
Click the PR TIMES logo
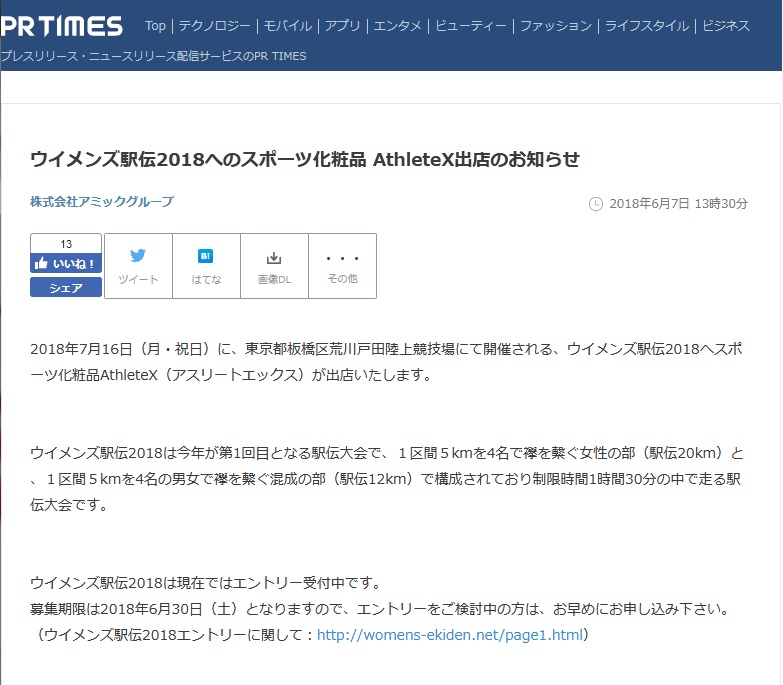tap(61, 26)
